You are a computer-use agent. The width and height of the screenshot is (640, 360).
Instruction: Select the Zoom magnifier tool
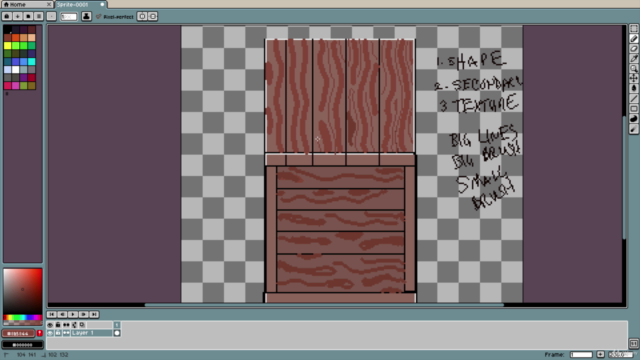click(x=633, y=69)
